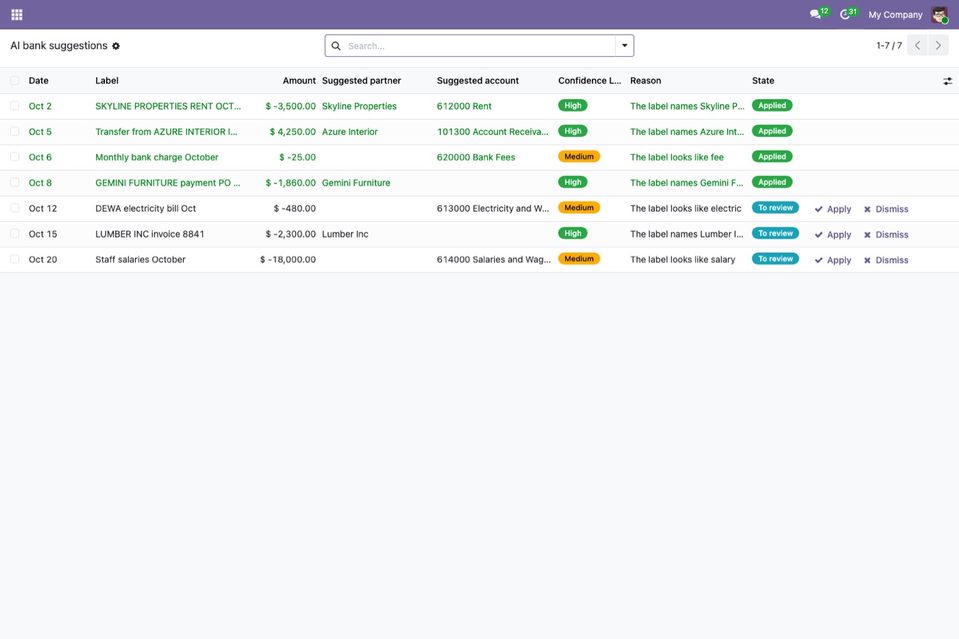Click 'The label looks like salary' reason
The height and width of the screenshot is (639, 959).
[683, 260]
